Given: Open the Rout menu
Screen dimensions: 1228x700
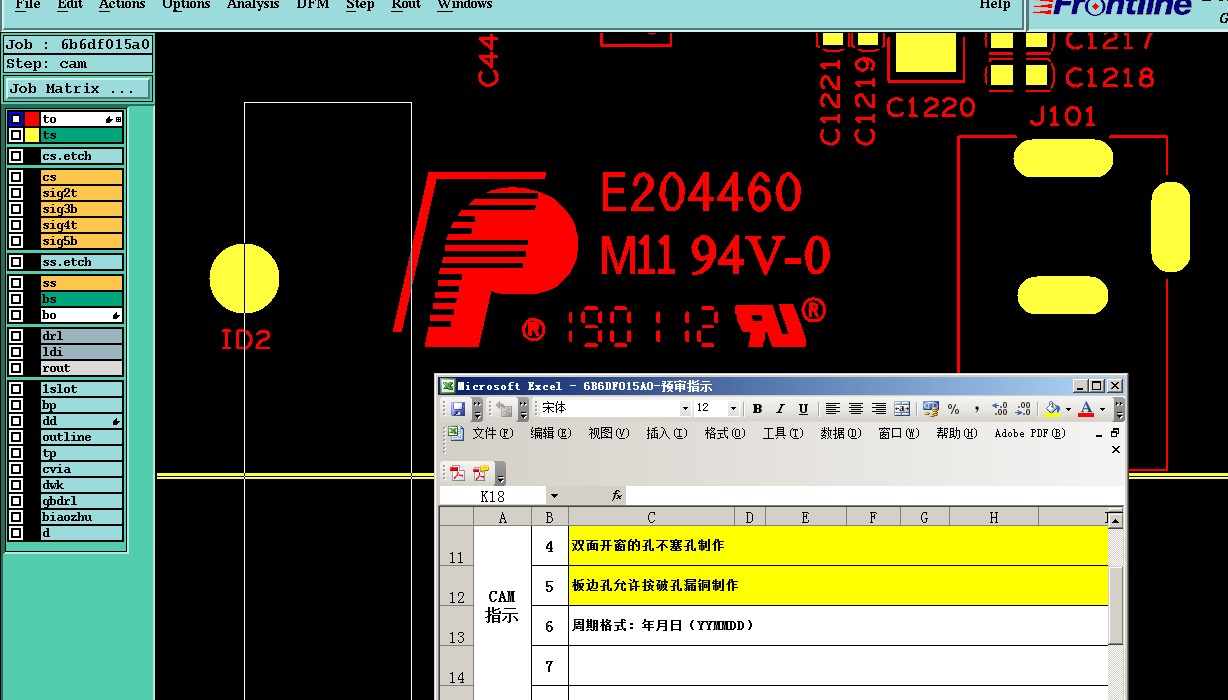Looking at the screenshot, I should point(406,5).
